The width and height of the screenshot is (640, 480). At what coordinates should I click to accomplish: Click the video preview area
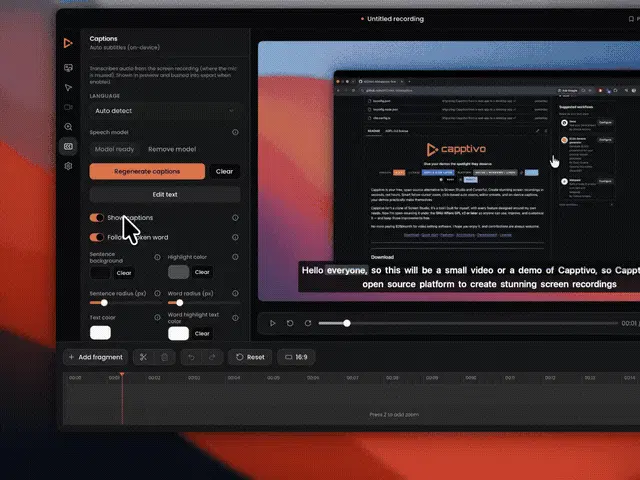coord(449,171)
